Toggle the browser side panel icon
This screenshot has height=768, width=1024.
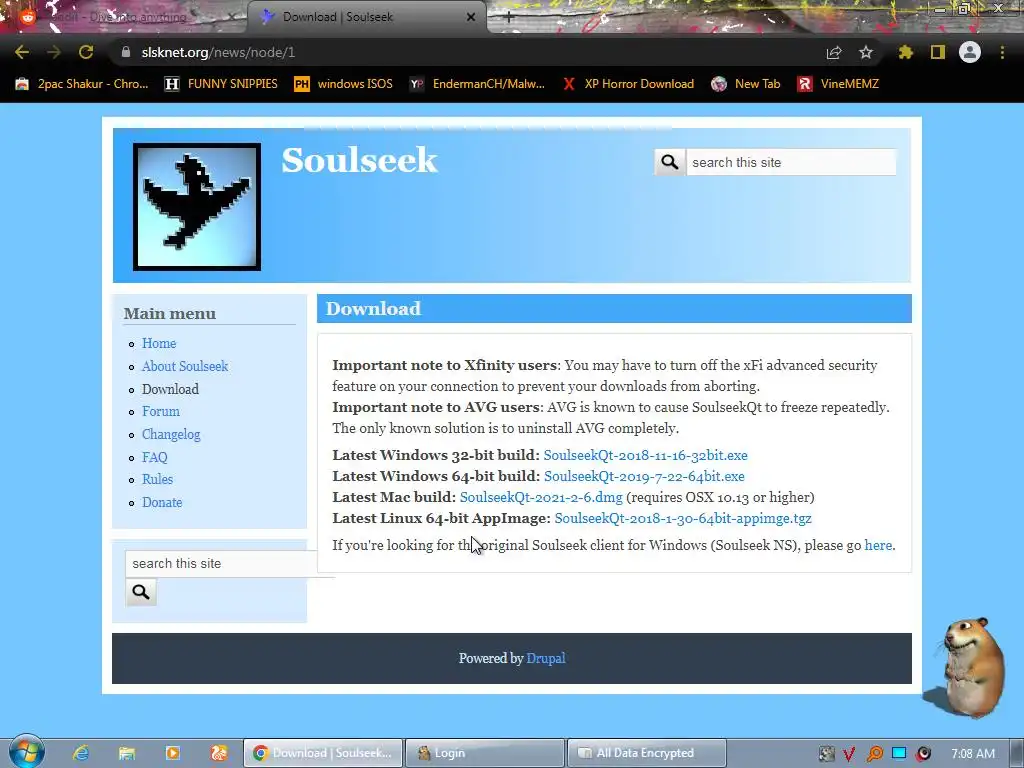[938, 52]
